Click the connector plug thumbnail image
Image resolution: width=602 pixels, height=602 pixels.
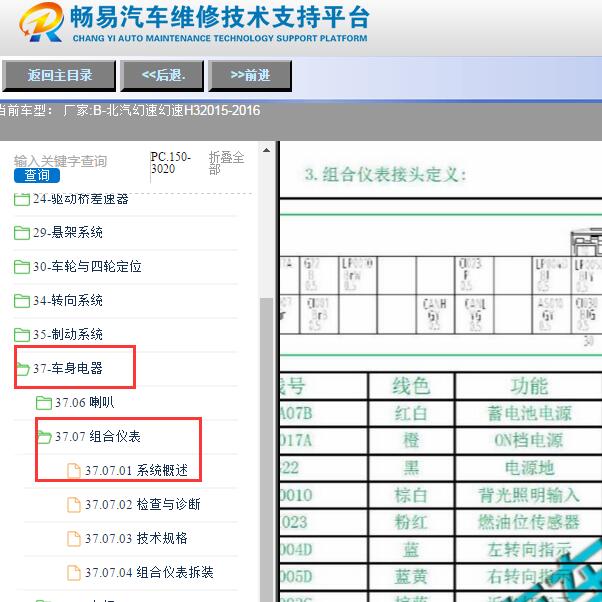tap(586, 242)
